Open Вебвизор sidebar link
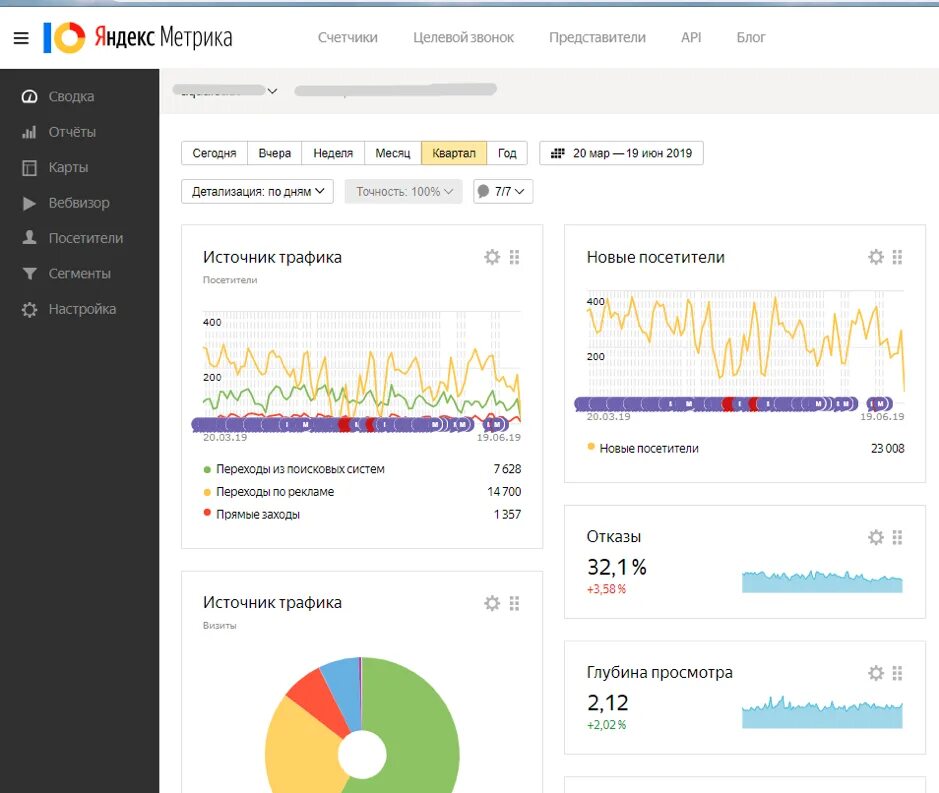The width and height of the screenshot is (939, 793). (x=79, y=203)
